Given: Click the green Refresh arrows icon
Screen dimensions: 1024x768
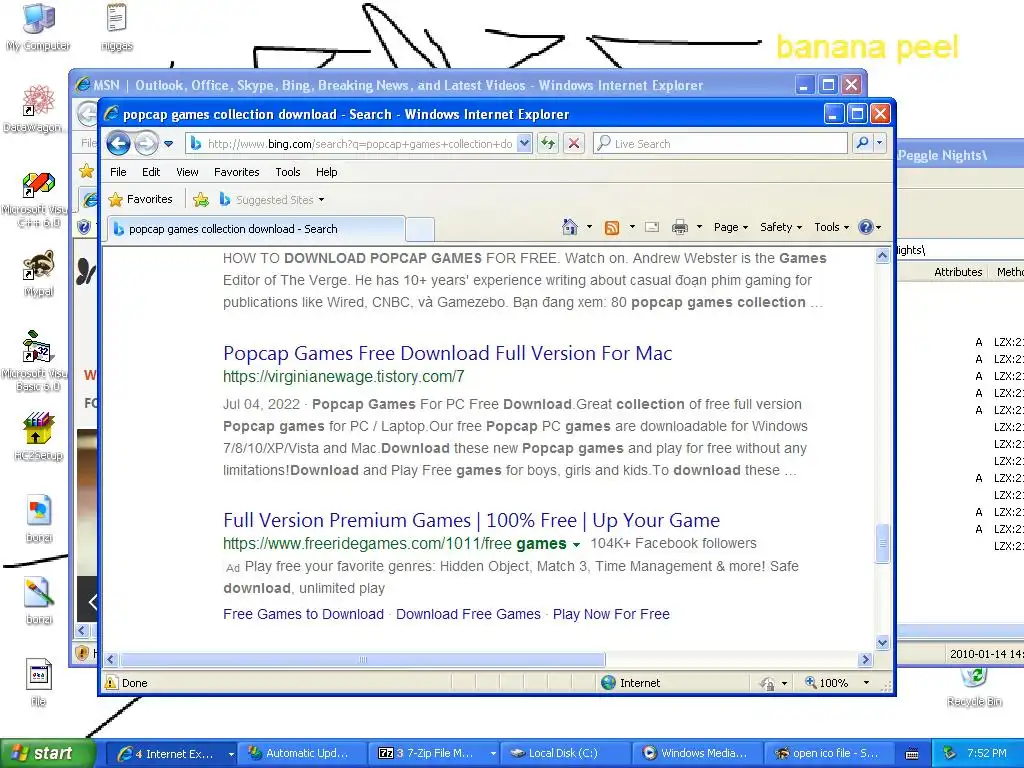Looking at the screenshot, I should click(x=548, y=144).
